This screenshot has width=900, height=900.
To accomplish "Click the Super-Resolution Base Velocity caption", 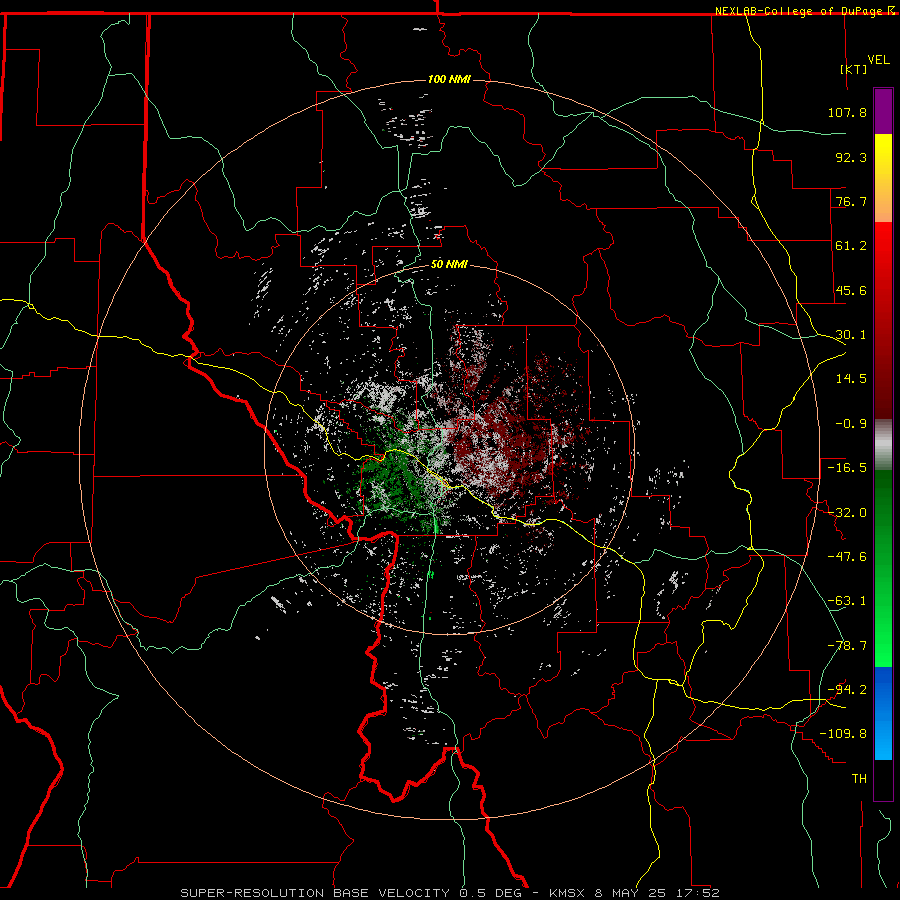I will tap(450, 893).
